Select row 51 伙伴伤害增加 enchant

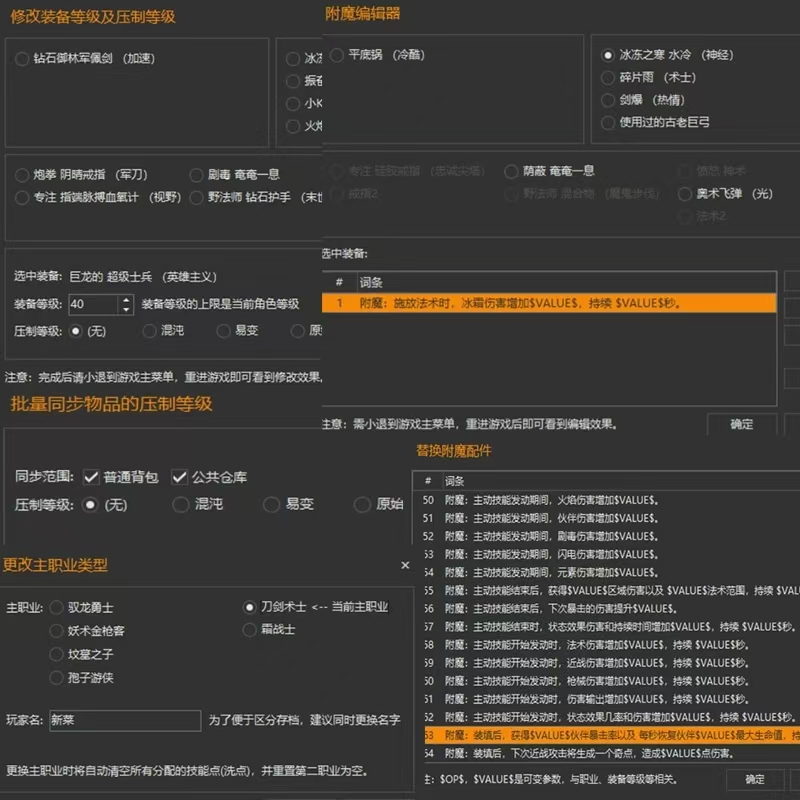click(x=611, y=518)
